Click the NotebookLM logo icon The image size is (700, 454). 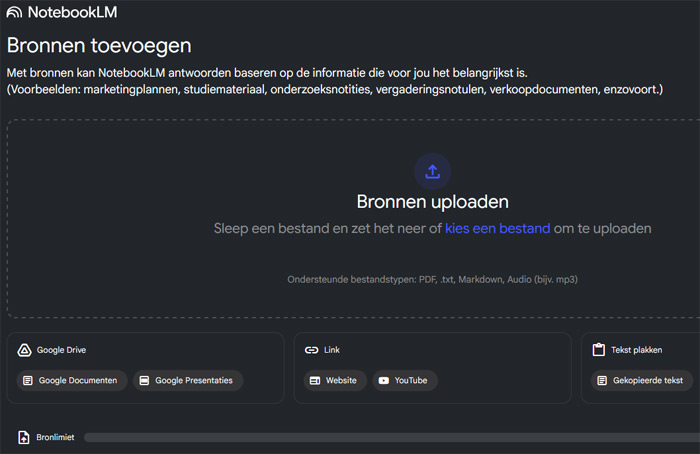point(14,12)
